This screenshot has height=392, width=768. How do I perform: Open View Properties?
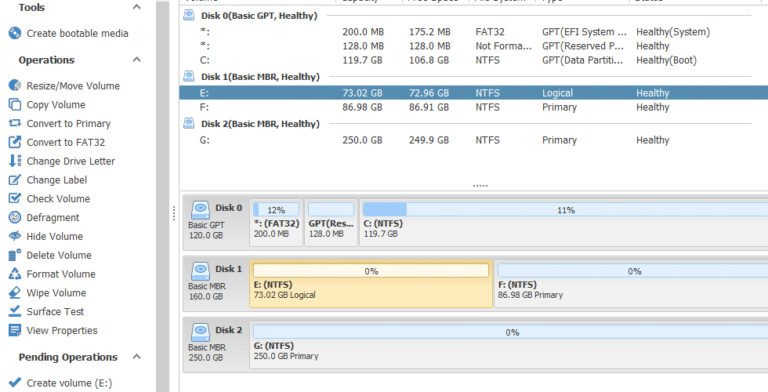tap(62, 330)
